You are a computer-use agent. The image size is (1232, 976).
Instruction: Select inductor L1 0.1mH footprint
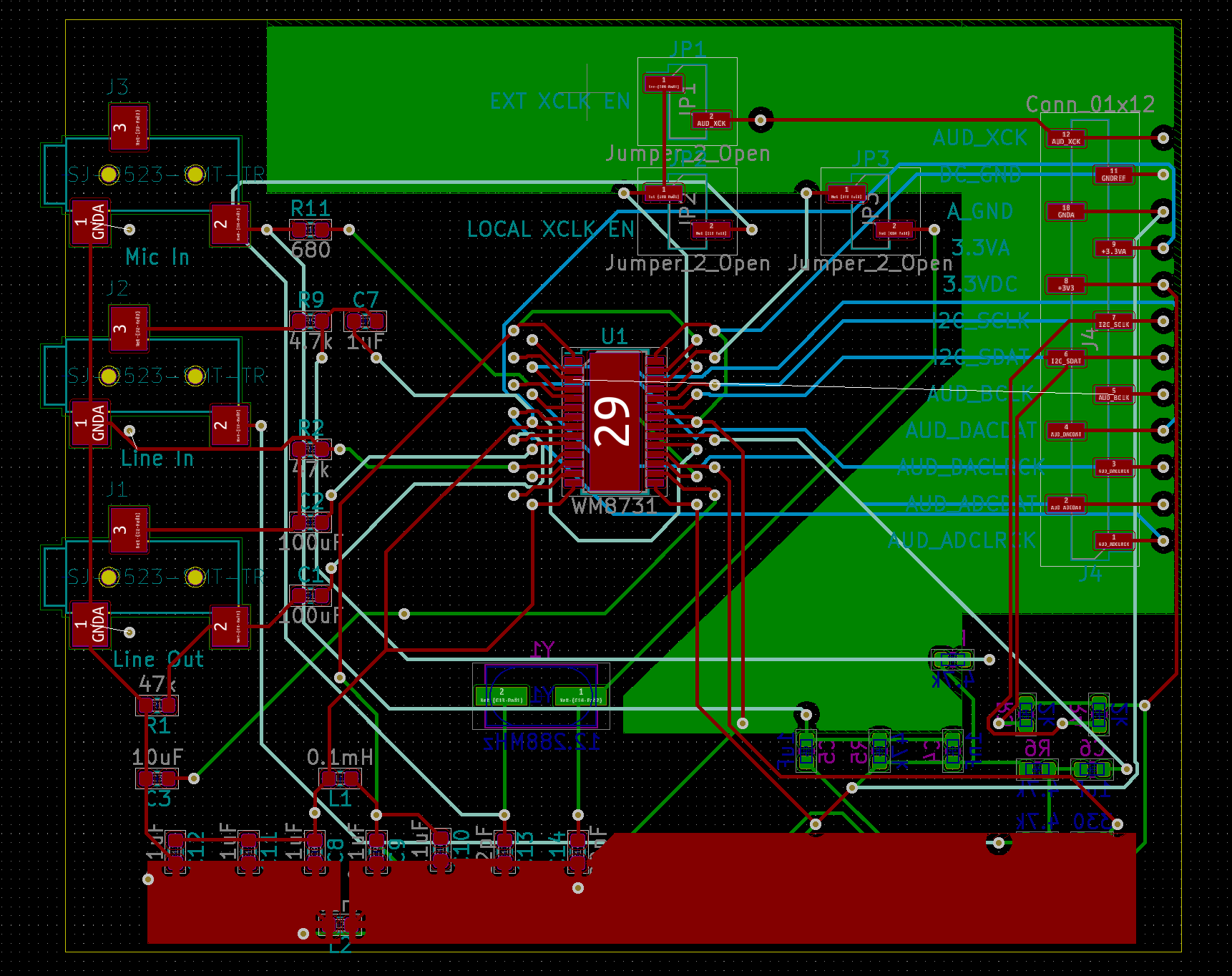pyautogui.click(x=340, y=779)
